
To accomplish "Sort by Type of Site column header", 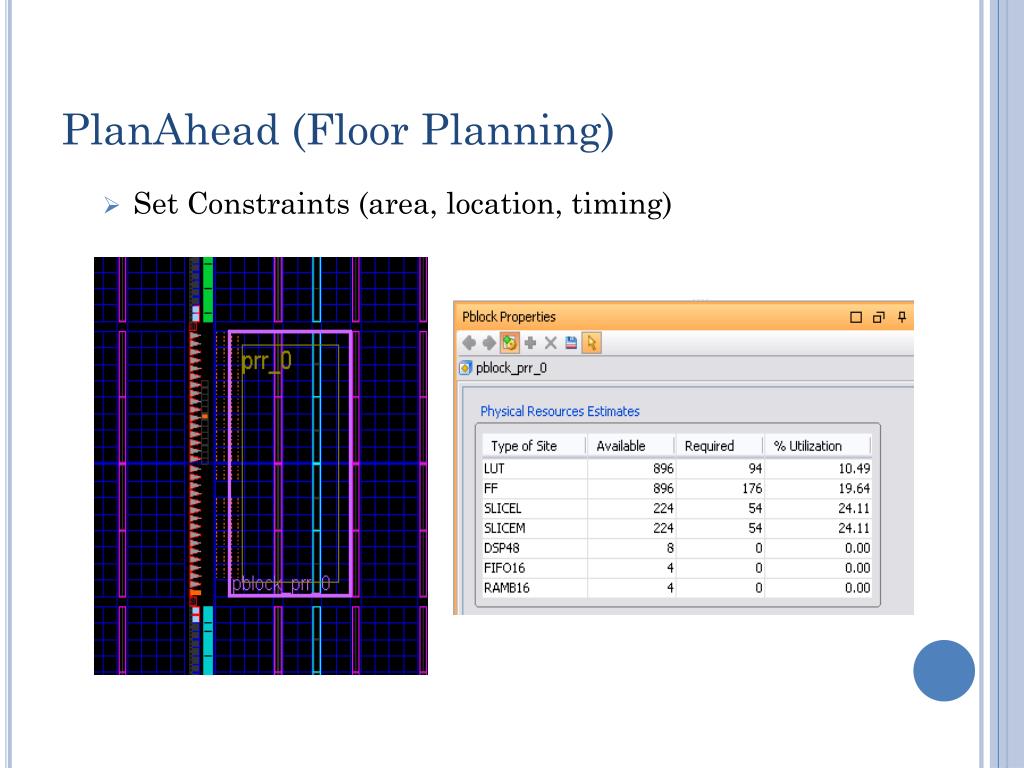I will pos(534,445).
